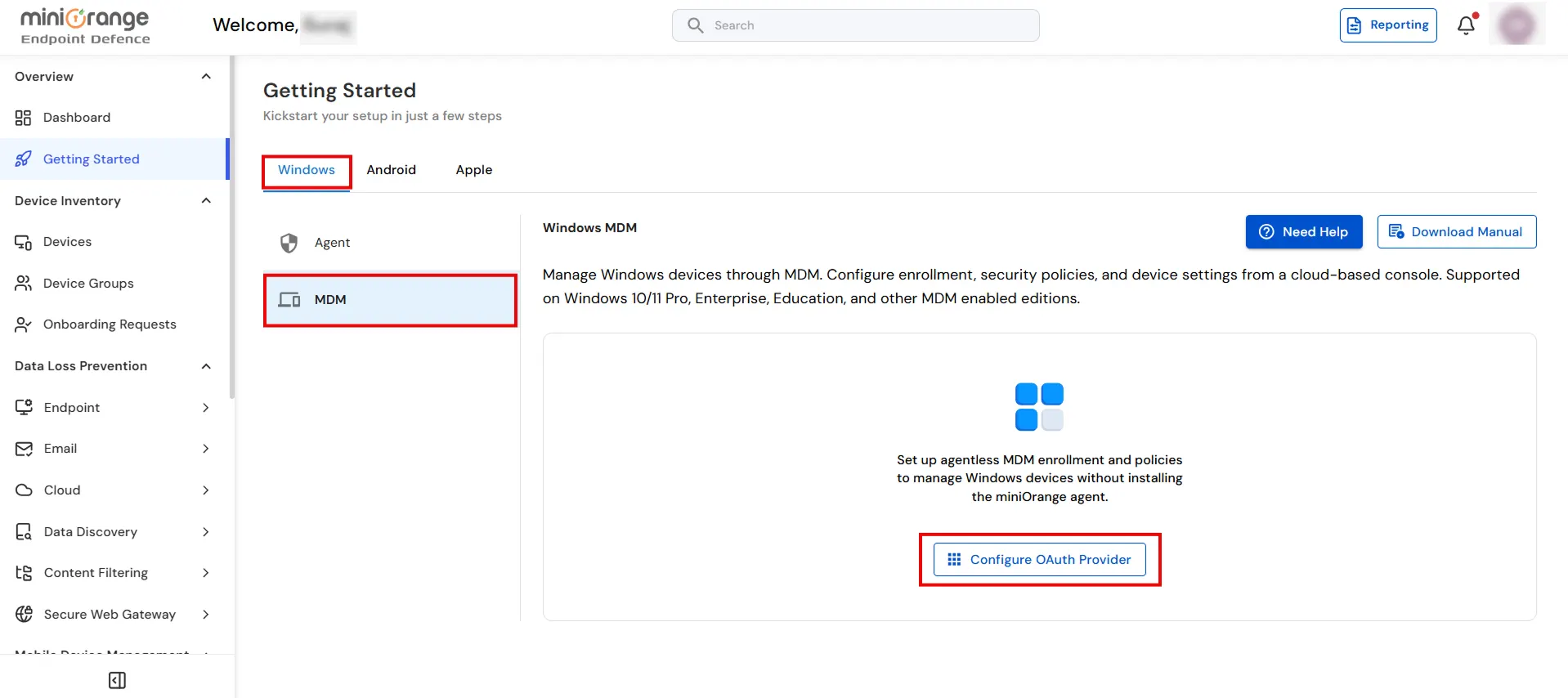Expand the Secure Web Gateway arrow
The image size is (1568, 698).
[205, 615]
